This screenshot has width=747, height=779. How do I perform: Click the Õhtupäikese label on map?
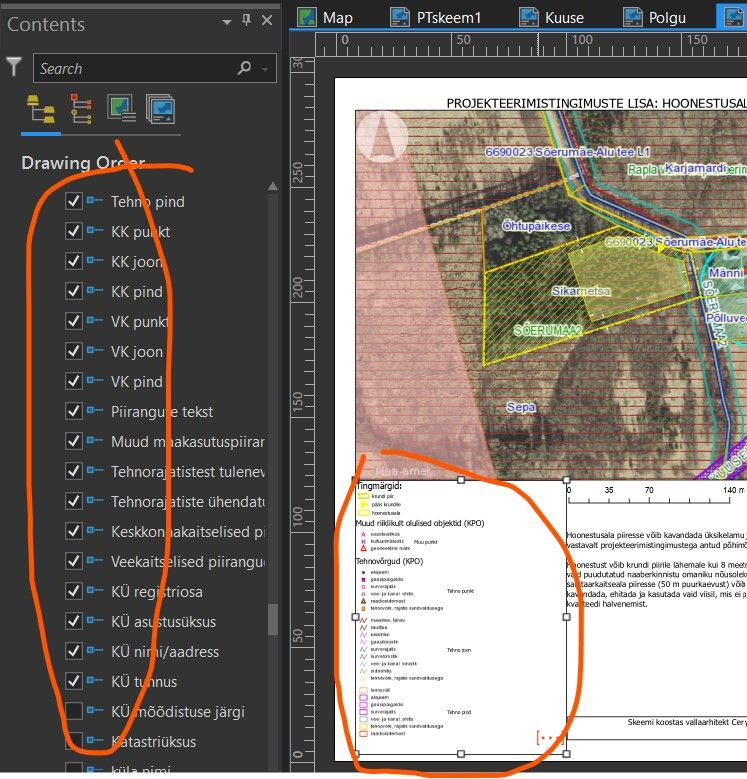[536, 226]
